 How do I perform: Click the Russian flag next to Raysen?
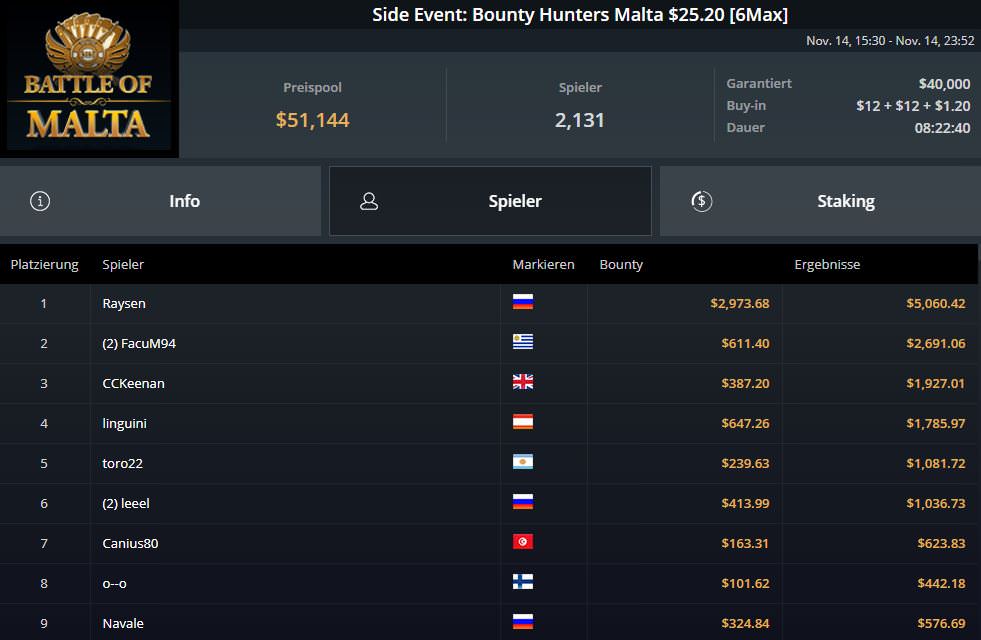522,302
